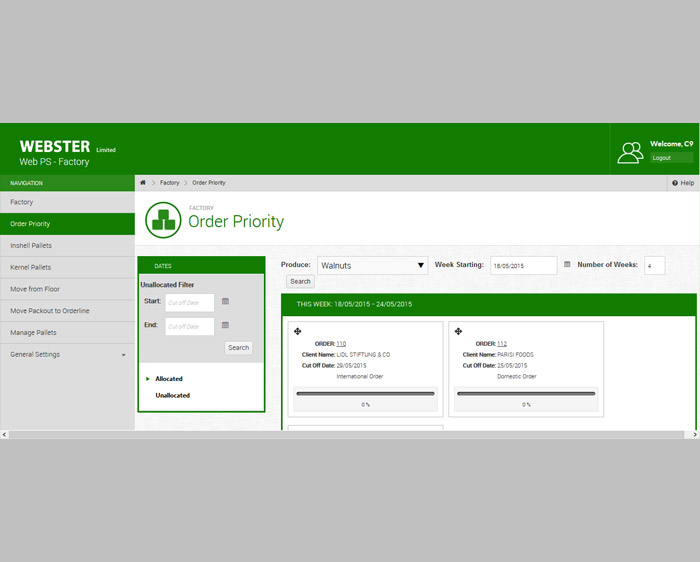Open order 110 link

pyautogui.click(x=341, y=343)
